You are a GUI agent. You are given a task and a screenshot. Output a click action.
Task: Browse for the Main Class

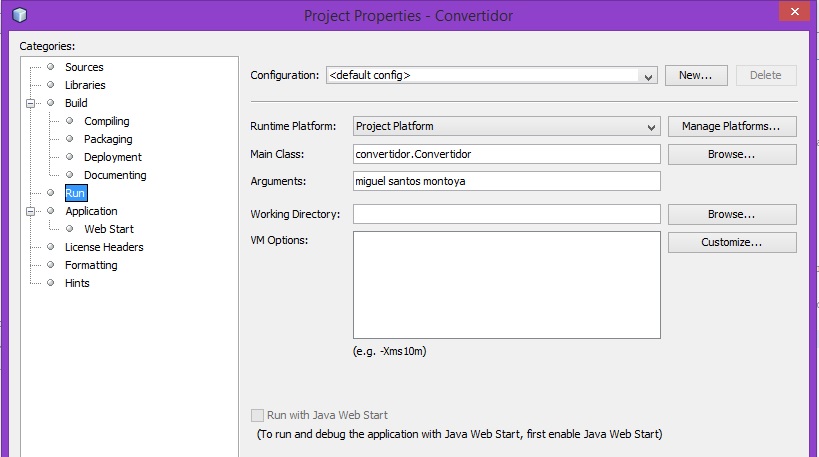point(732,155)
